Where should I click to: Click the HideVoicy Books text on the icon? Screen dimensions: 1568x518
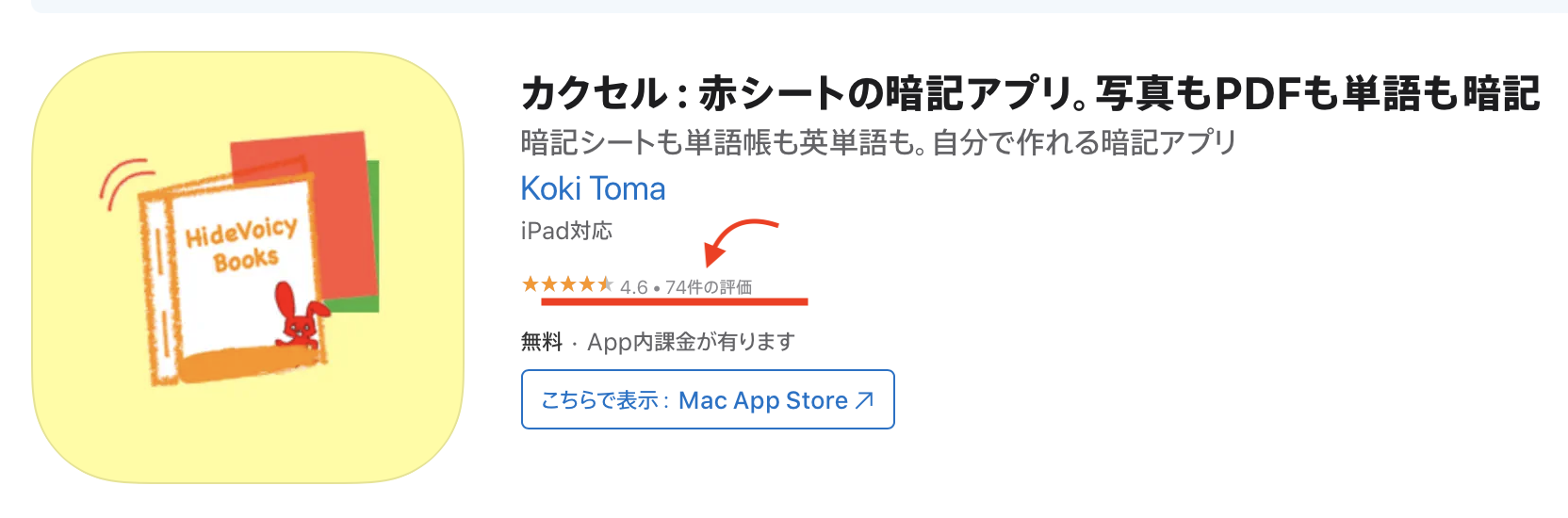click(x=241, y=245)
